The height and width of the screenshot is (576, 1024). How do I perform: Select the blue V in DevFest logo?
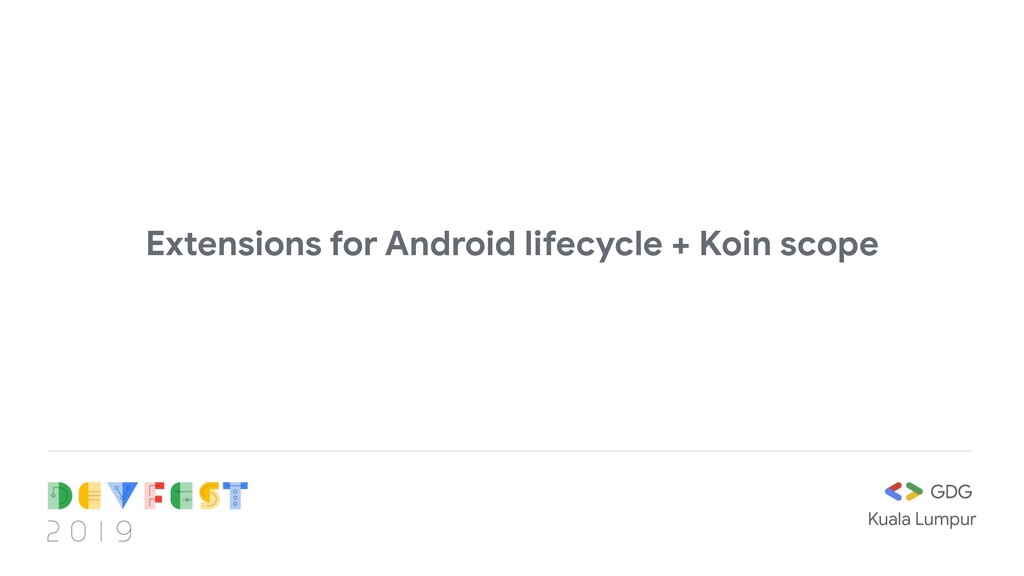(x=123, y=495)
